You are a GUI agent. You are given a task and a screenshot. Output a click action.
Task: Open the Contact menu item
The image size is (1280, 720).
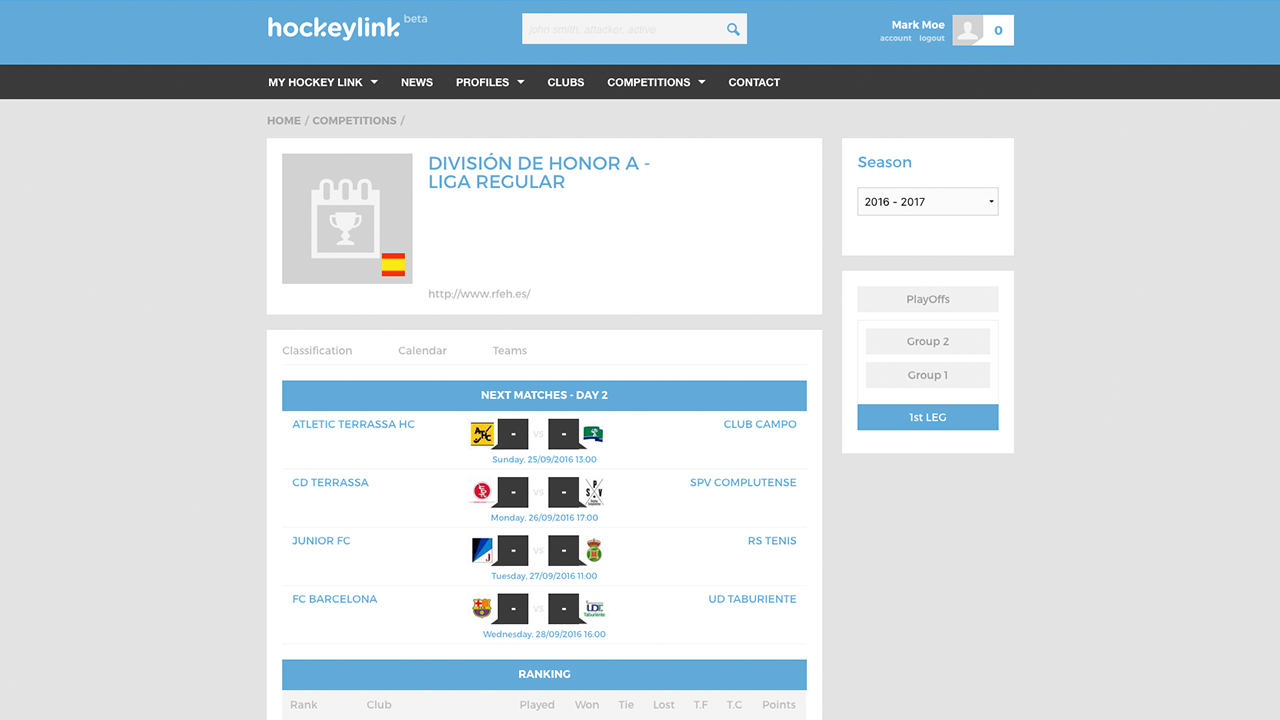pos(754,82)
